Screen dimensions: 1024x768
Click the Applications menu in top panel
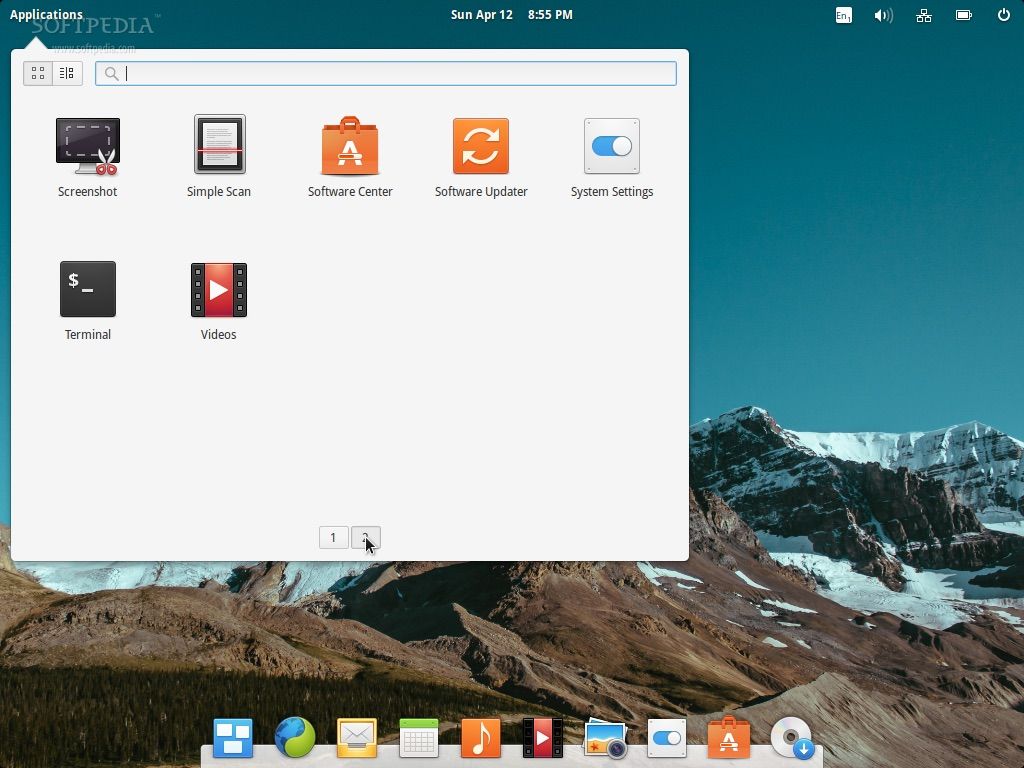click(x=46, y=14)
